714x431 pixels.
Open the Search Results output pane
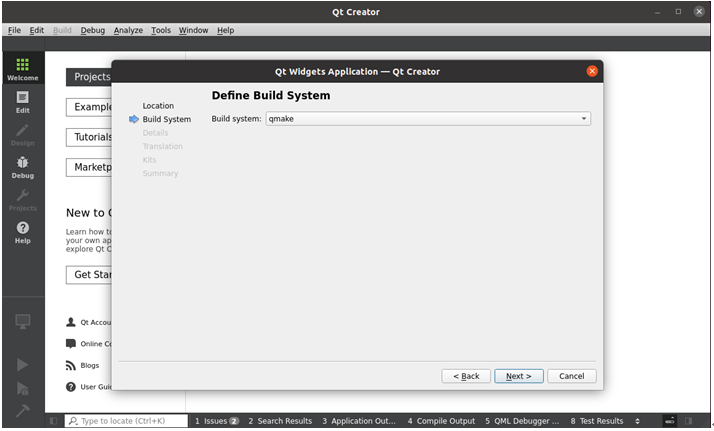pos(280,421)
